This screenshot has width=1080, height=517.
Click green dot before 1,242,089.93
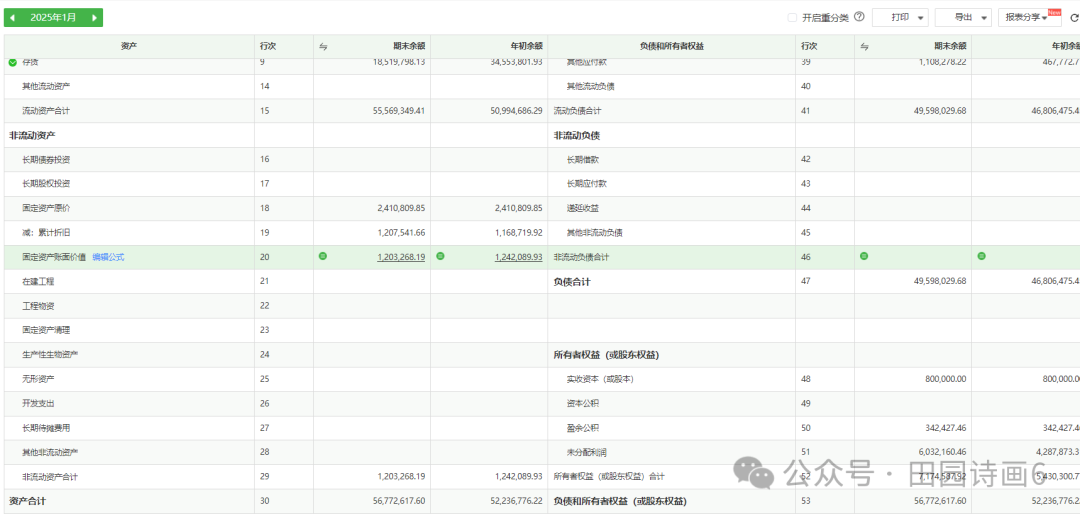(x=440, y=257)
